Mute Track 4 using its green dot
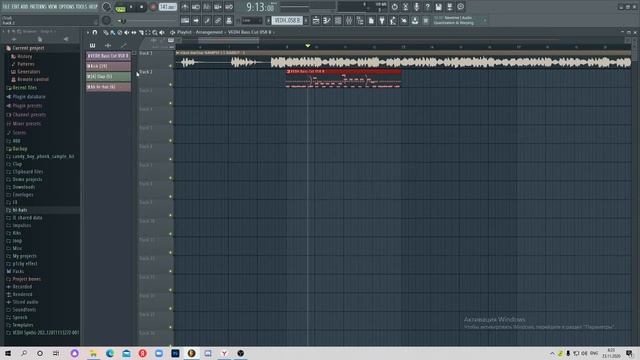Image resolution: width=640 pixels, height=360 pixels. [171, 122]
